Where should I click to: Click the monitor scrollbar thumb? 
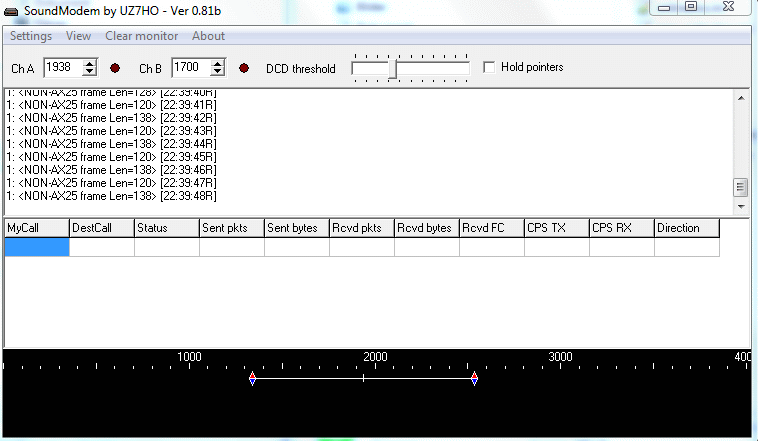740,187
